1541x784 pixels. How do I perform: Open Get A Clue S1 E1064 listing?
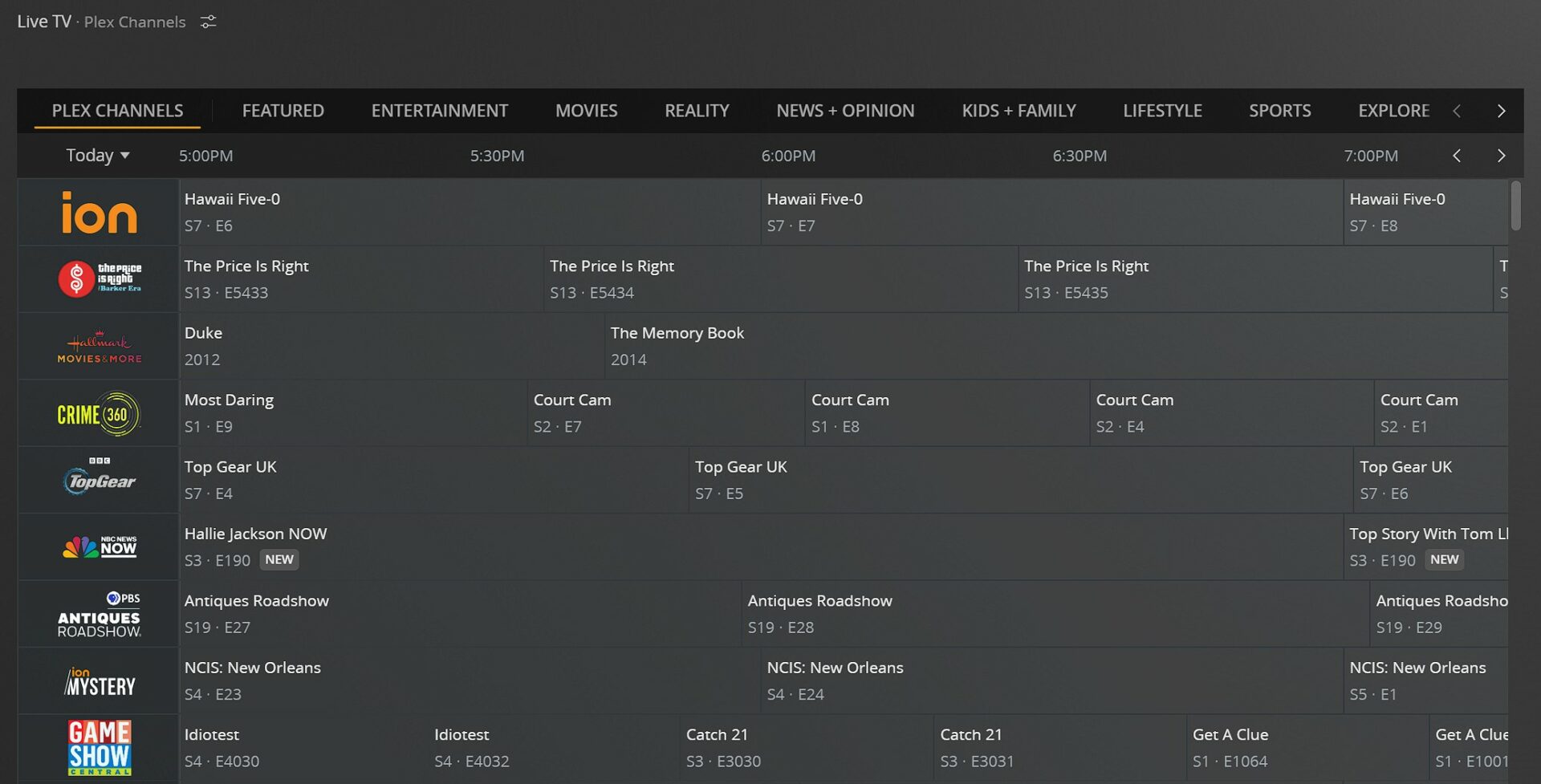(1307, 748)
